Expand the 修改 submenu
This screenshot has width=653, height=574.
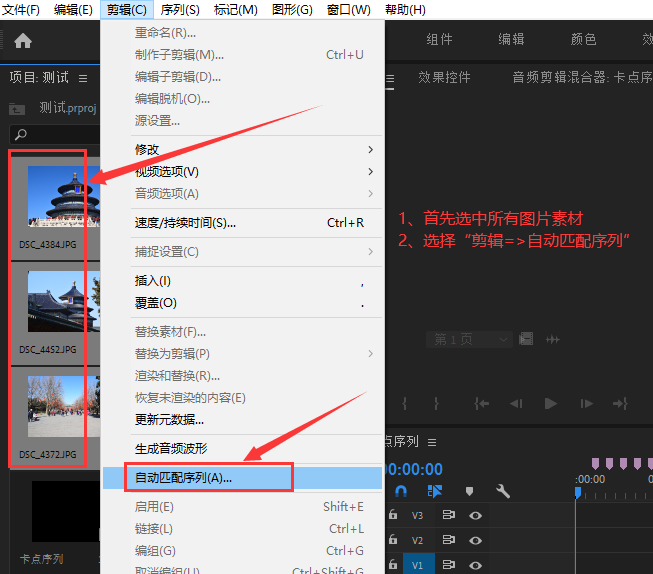coord(242,150)
